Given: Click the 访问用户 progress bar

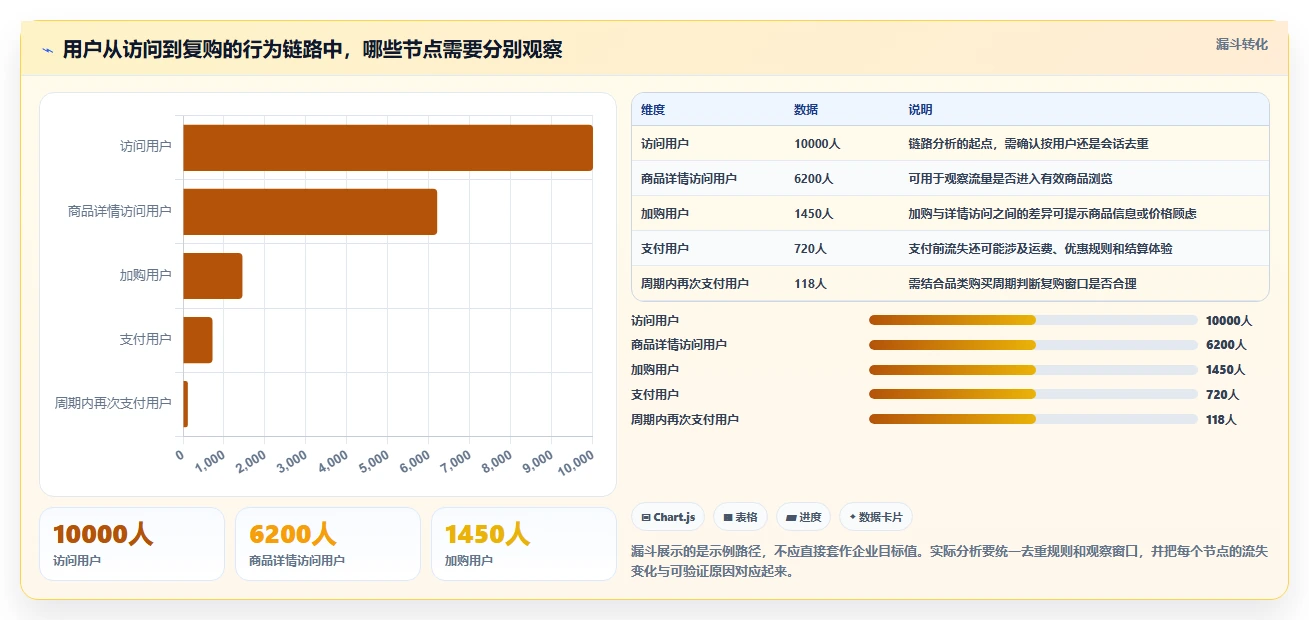Looking at the screenshot, I should (x=1033, y=320).
